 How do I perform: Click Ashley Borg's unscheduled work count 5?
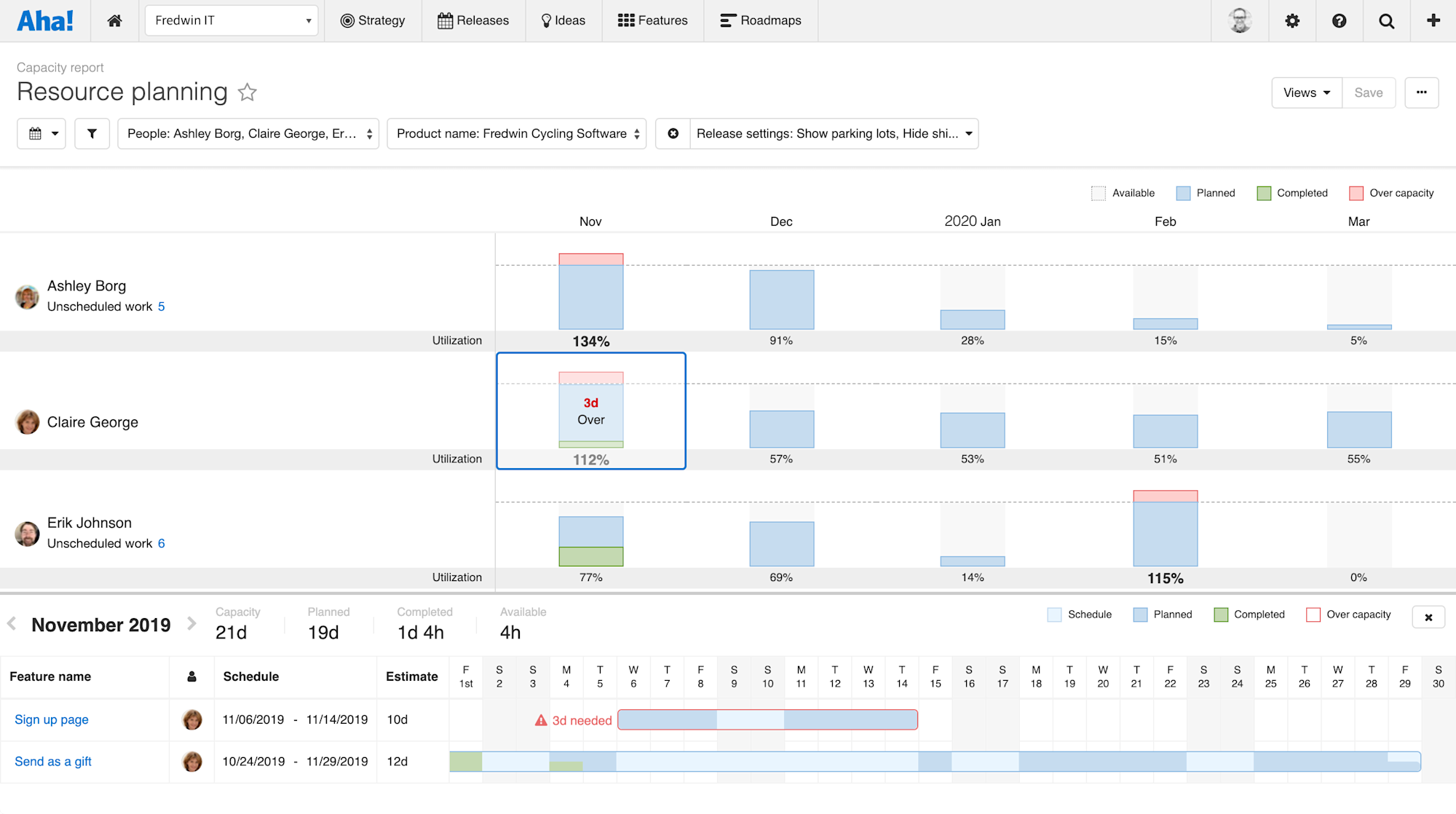(162, 307)
